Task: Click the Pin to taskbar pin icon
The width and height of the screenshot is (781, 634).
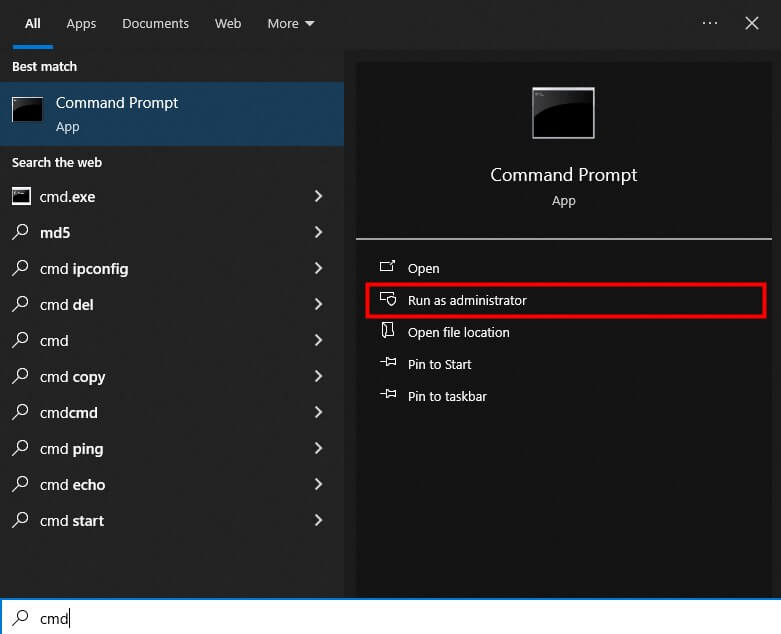Action: click(x=388, y=396)
